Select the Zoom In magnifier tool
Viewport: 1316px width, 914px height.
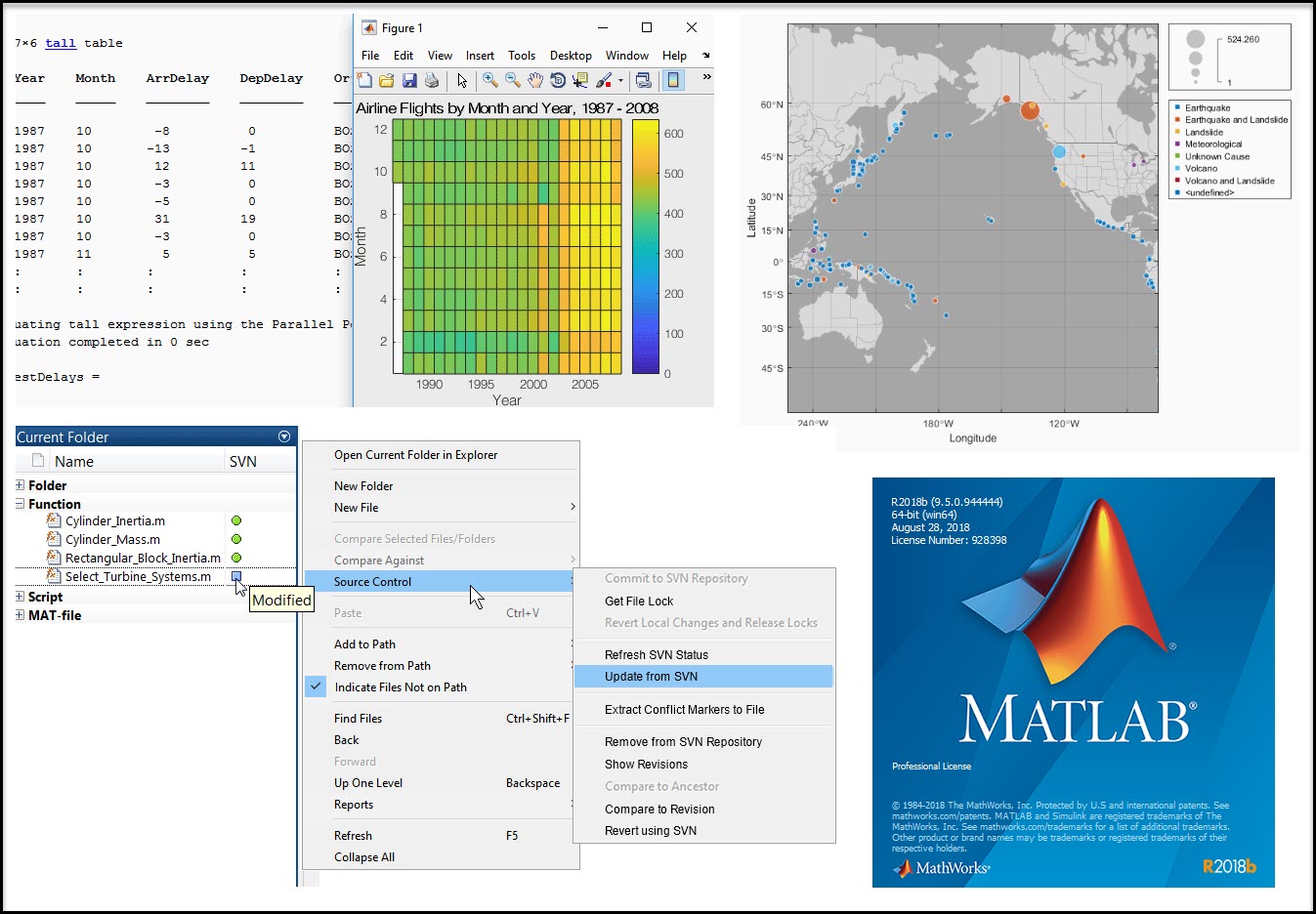[490, 80]
